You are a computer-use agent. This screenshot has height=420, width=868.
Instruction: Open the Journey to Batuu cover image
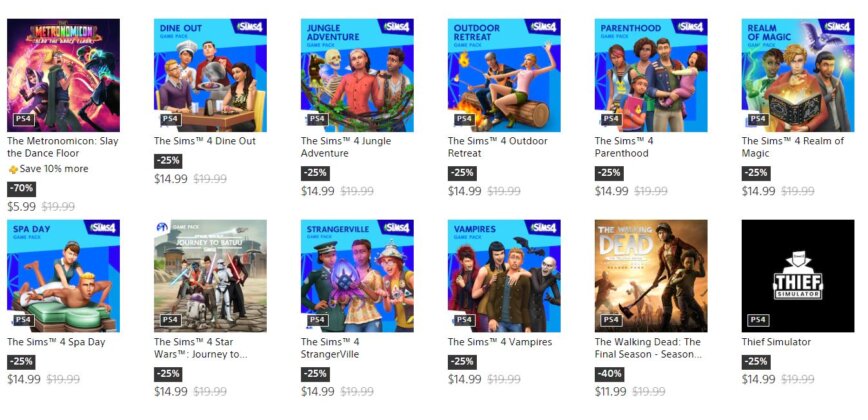(x=210, y=276)
